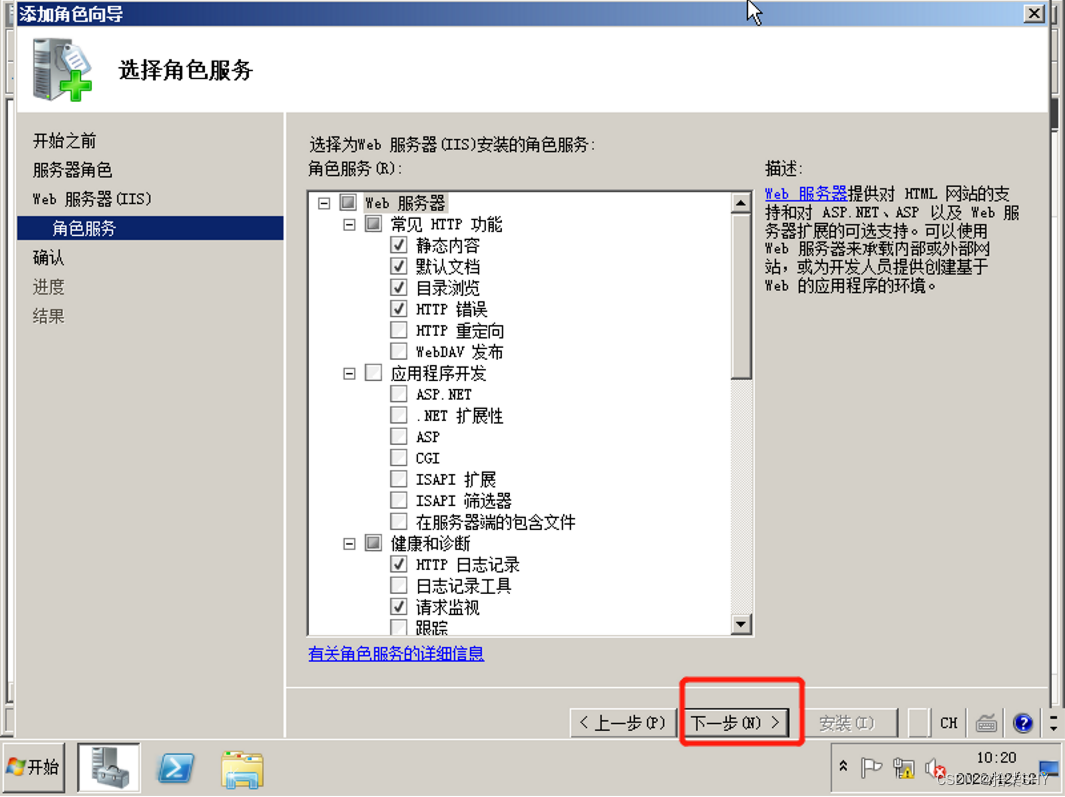Toggle the 健康和诊断 group checkbox
This screenshot has width=1065, height=797.
pyautogui.click(x=374, y=543)
